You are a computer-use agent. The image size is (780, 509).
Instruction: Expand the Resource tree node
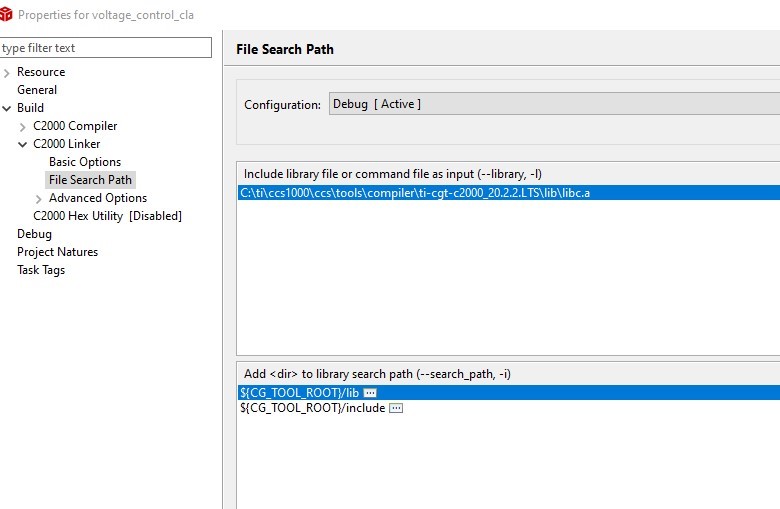(7, 72)
